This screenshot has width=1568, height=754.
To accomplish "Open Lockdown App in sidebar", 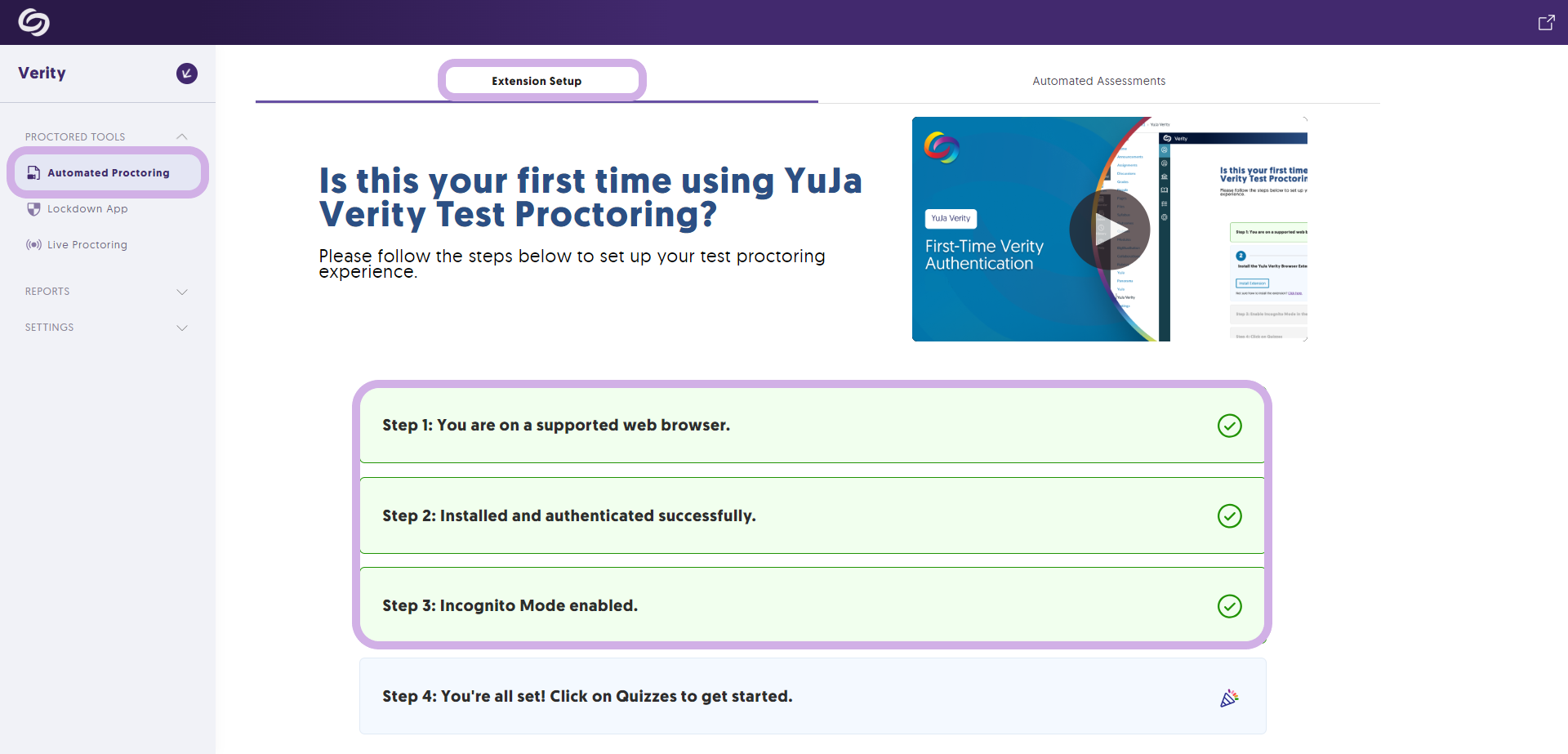I will tap(87, 209).
